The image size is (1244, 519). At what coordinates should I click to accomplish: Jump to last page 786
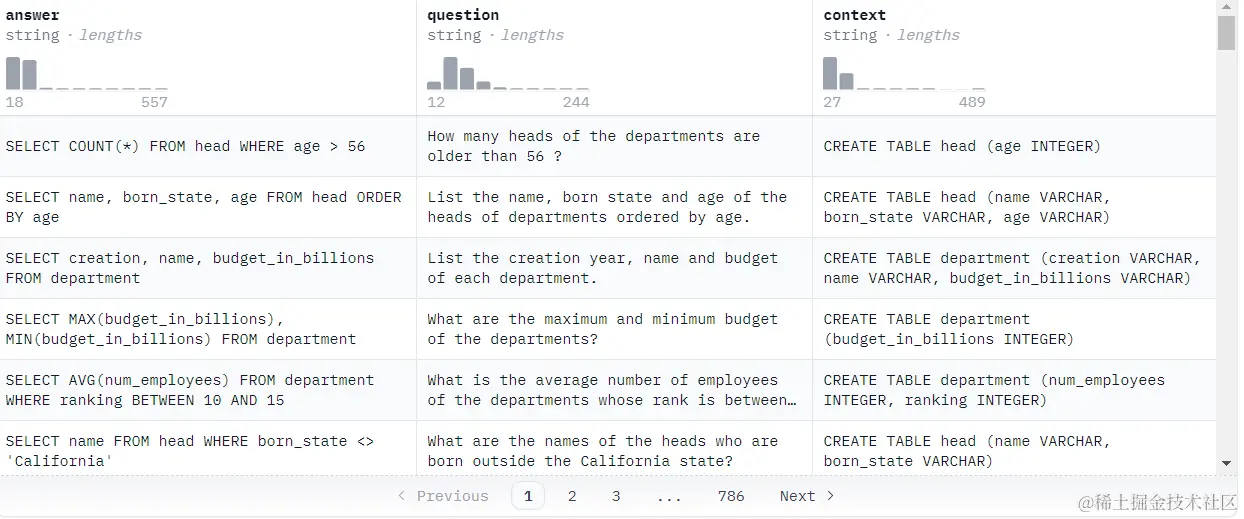click(x=731, y=496)
